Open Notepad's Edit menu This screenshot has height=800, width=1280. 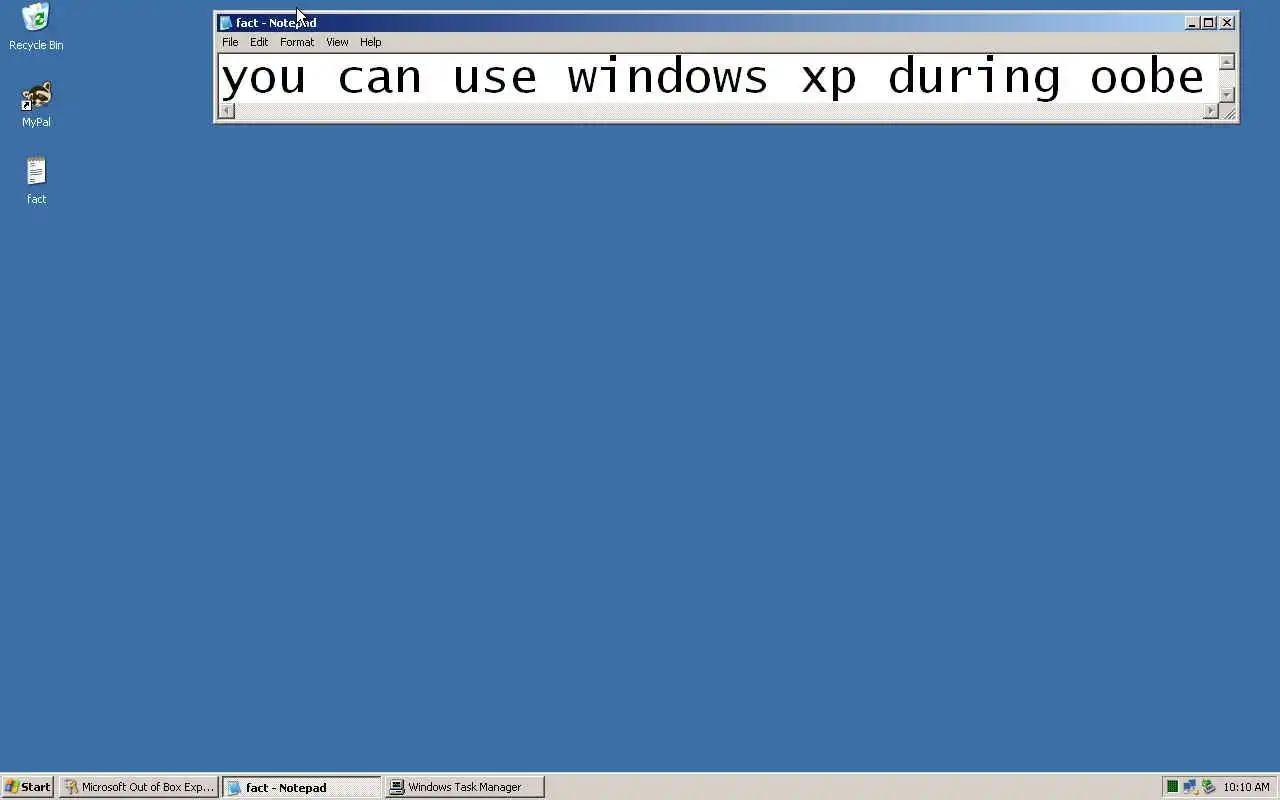click(x=259, y=42)
